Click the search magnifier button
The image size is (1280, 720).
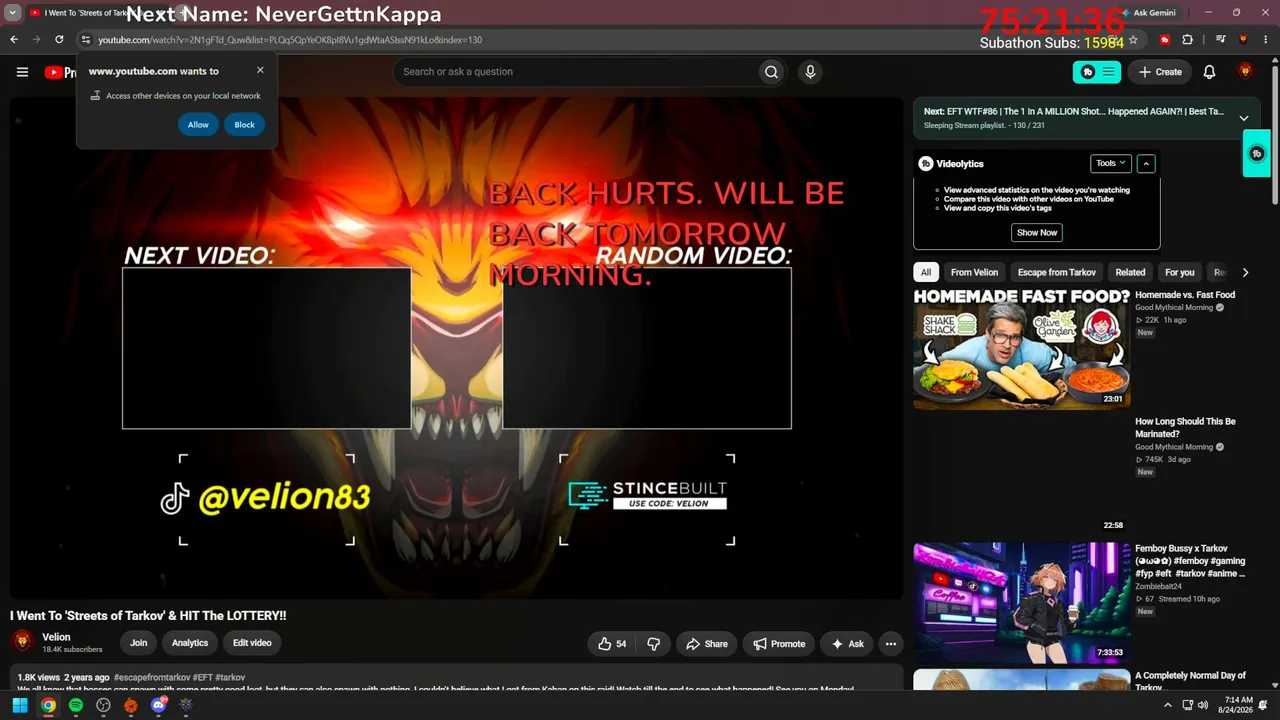771,72
